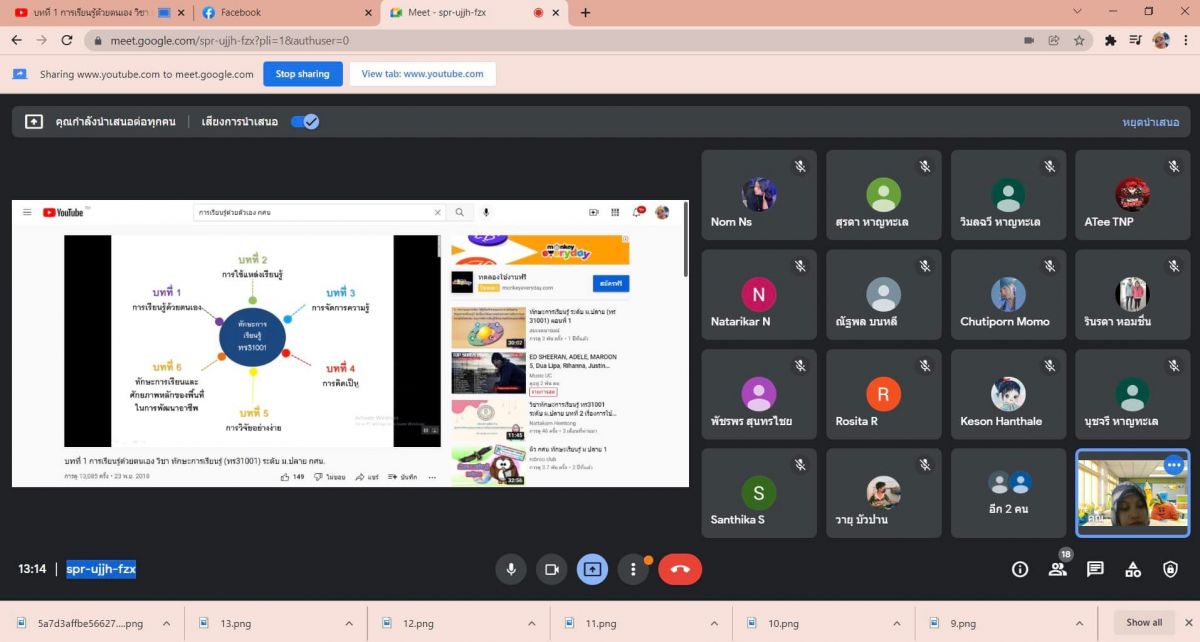Open more options three-dot menu
Screen dimensions: 1200x642
633,569
